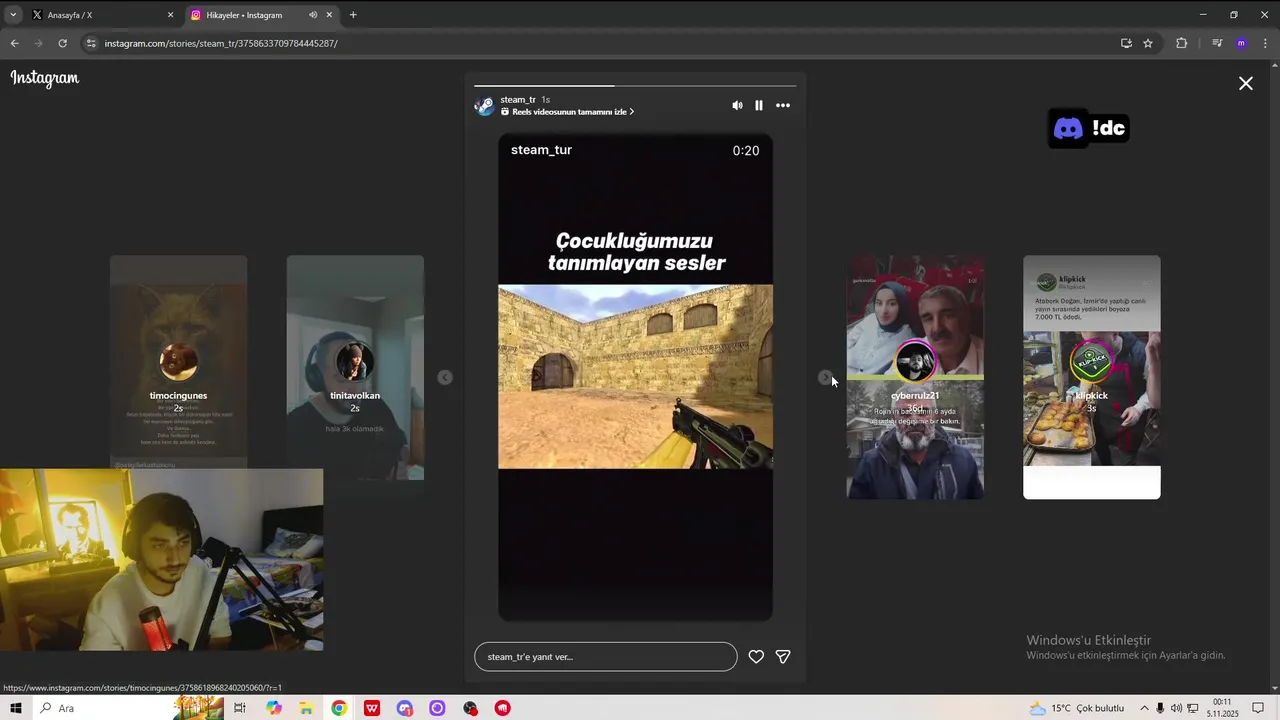Open the notification center icon
1280x720 pixels.
click(x=1258, y=708)
